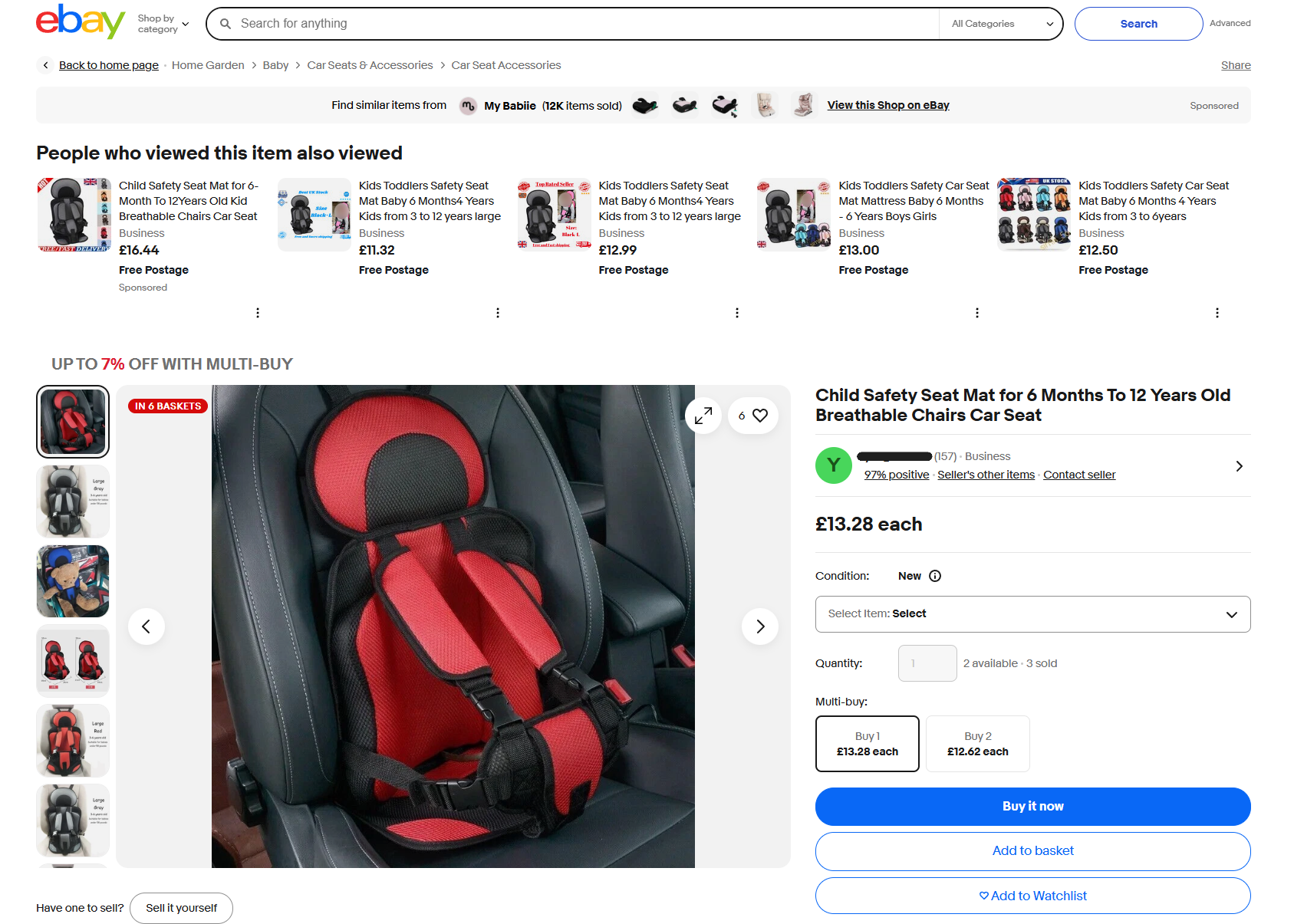
Task: Select the Buy 1 multi-buy option
Action: point(868,744)
